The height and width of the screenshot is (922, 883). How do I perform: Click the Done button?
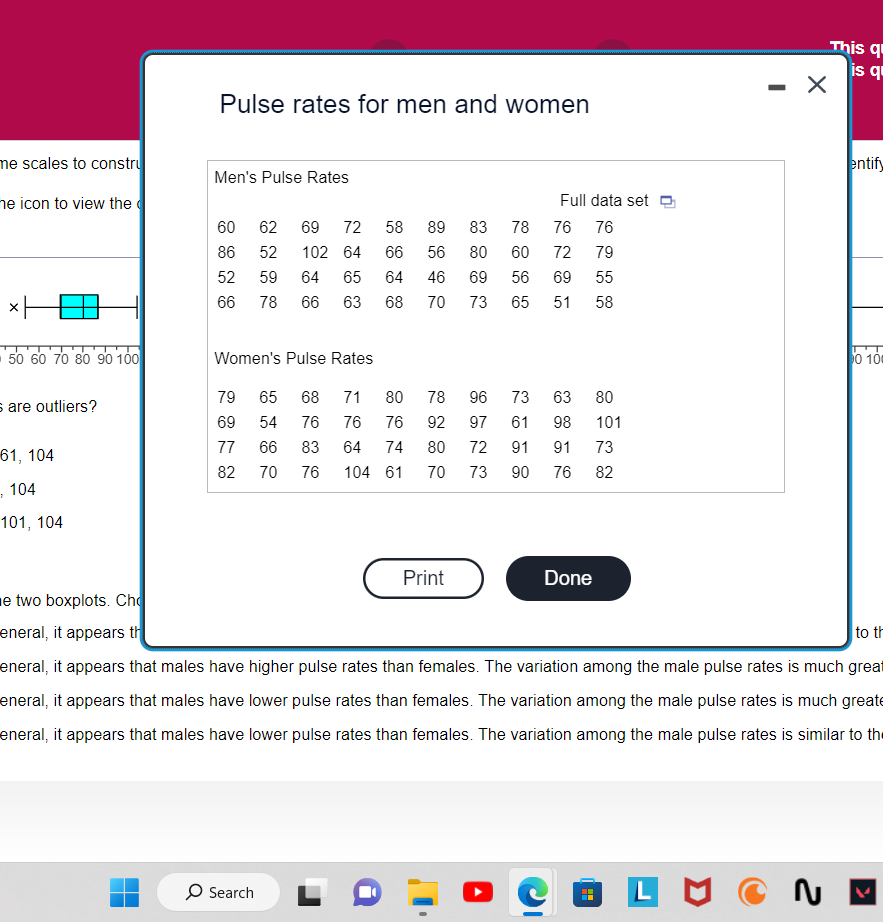click(568, 578)
